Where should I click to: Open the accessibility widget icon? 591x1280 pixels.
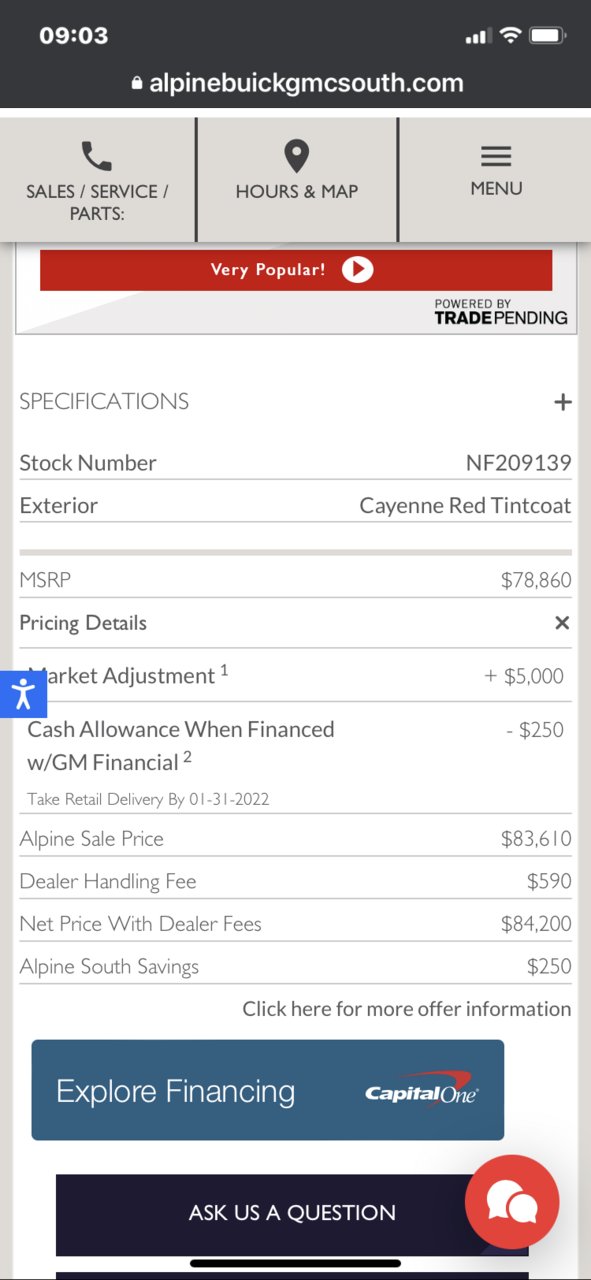[x=23, y=694]
